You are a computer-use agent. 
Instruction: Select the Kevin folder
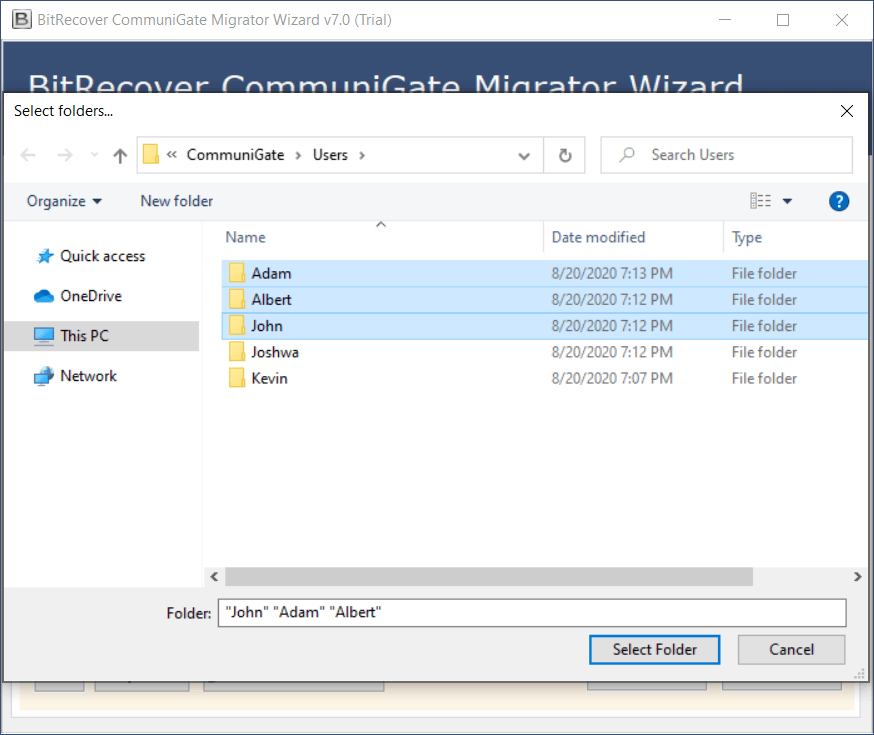coord(545,378)
